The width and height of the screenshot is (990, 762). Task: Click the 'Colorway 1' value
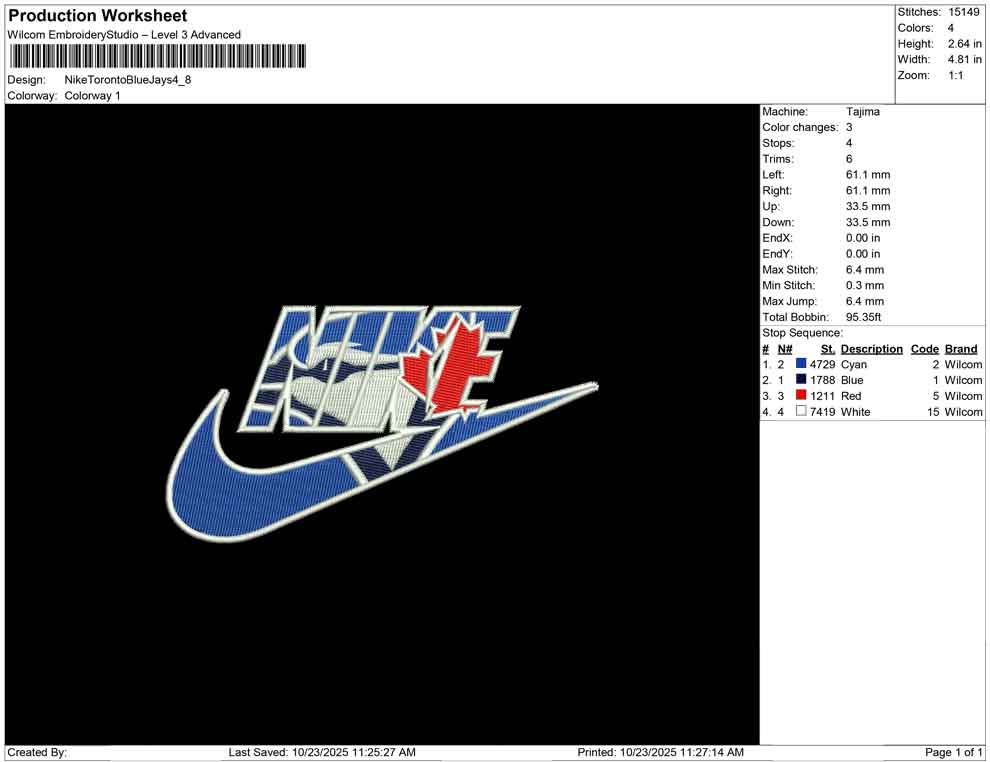[92, 96]
